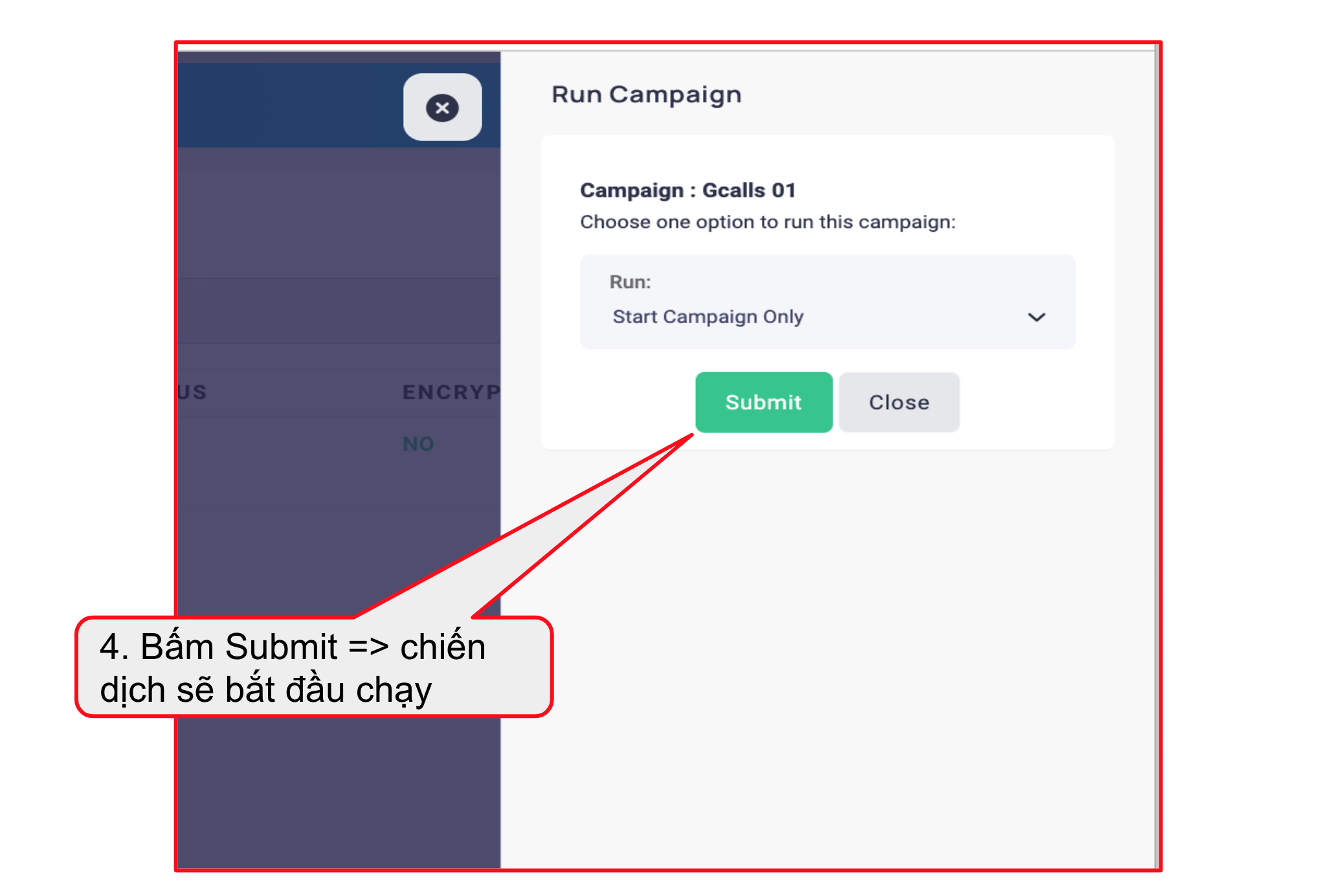
Task: Click the partial US column header
Action: [x=193, y=392]
